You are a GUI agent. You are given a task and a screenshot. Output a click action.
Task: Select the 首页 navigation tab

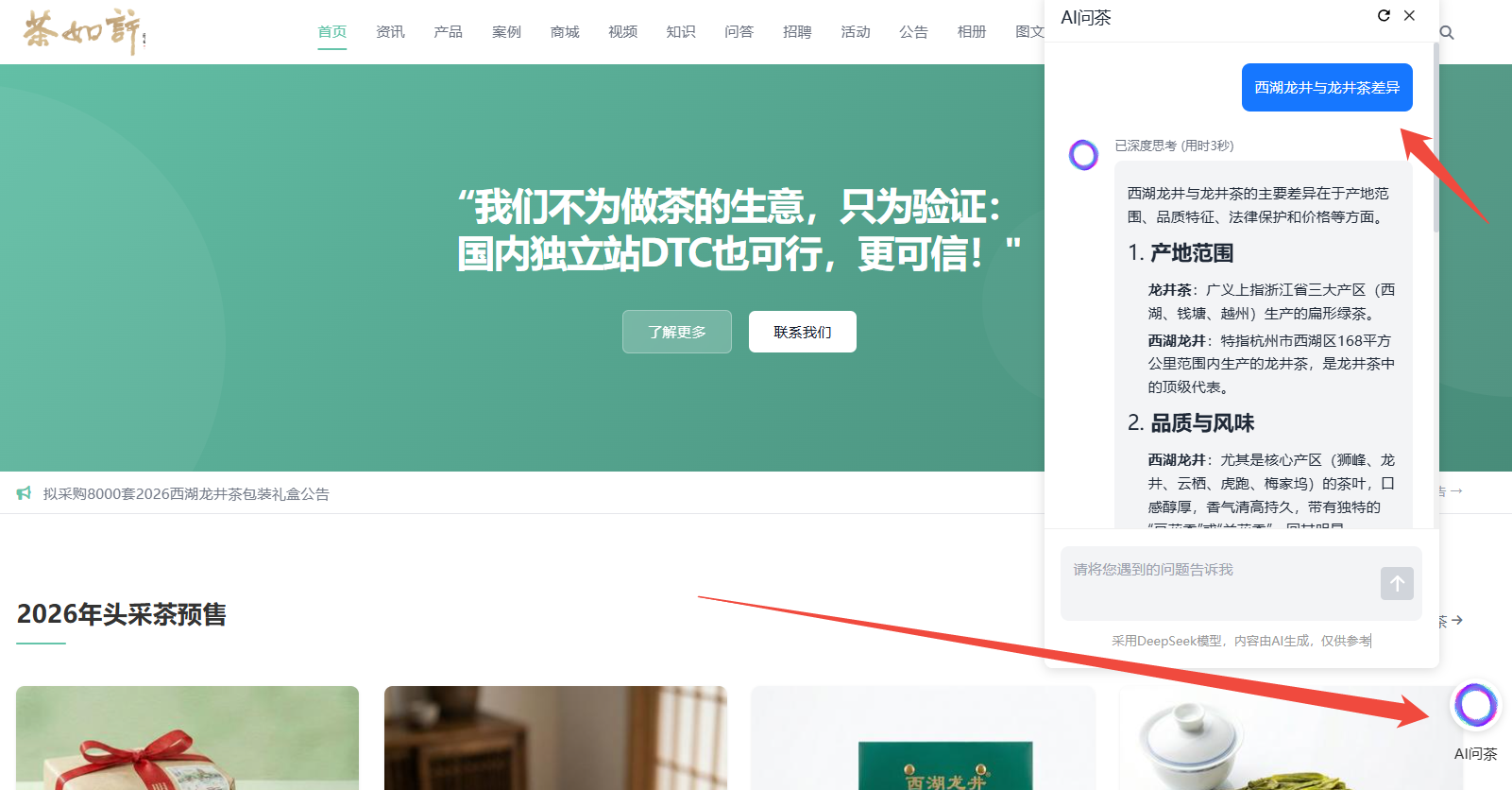(x=331, y=32)
